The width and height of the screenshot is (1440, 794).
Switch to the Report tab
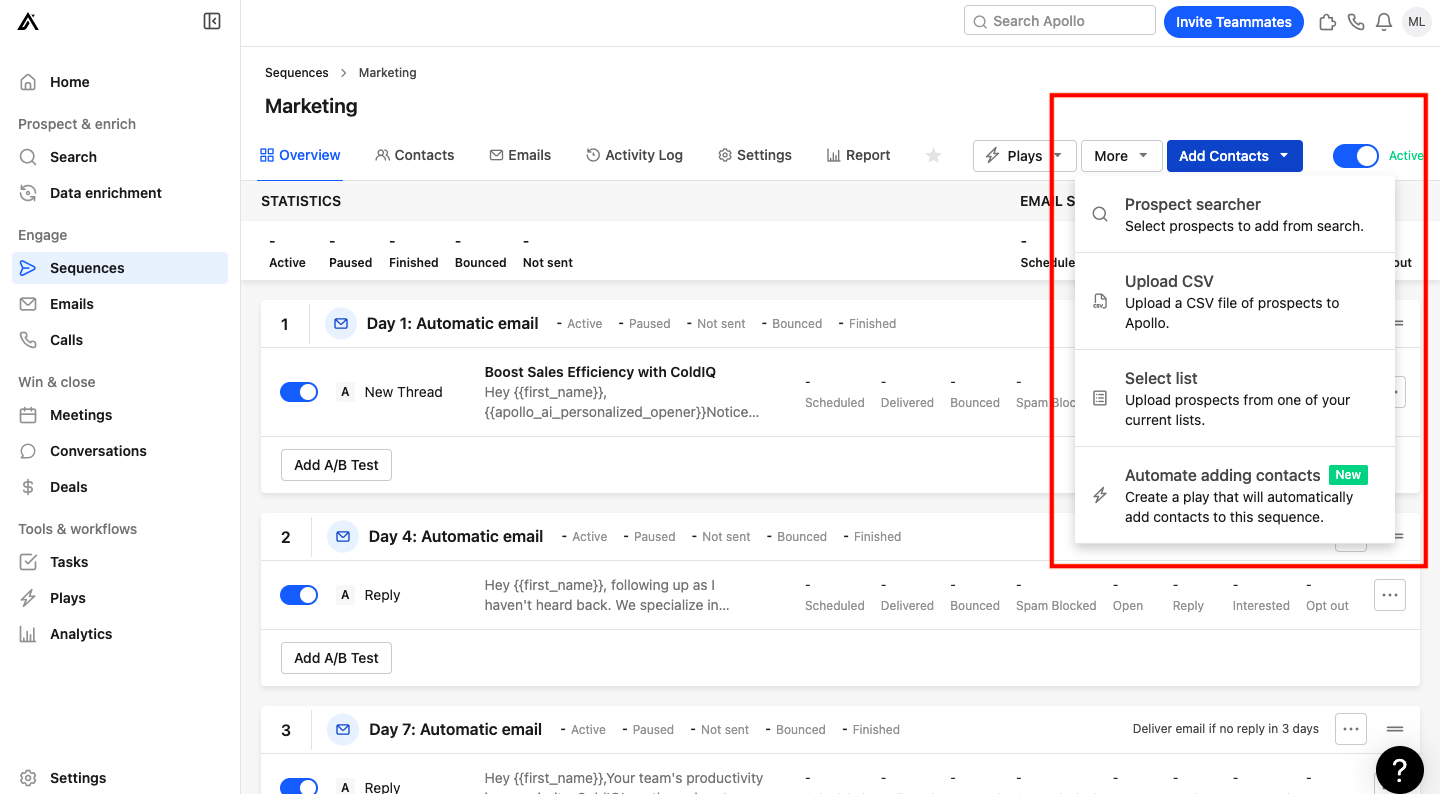click(x=858, y=155)
